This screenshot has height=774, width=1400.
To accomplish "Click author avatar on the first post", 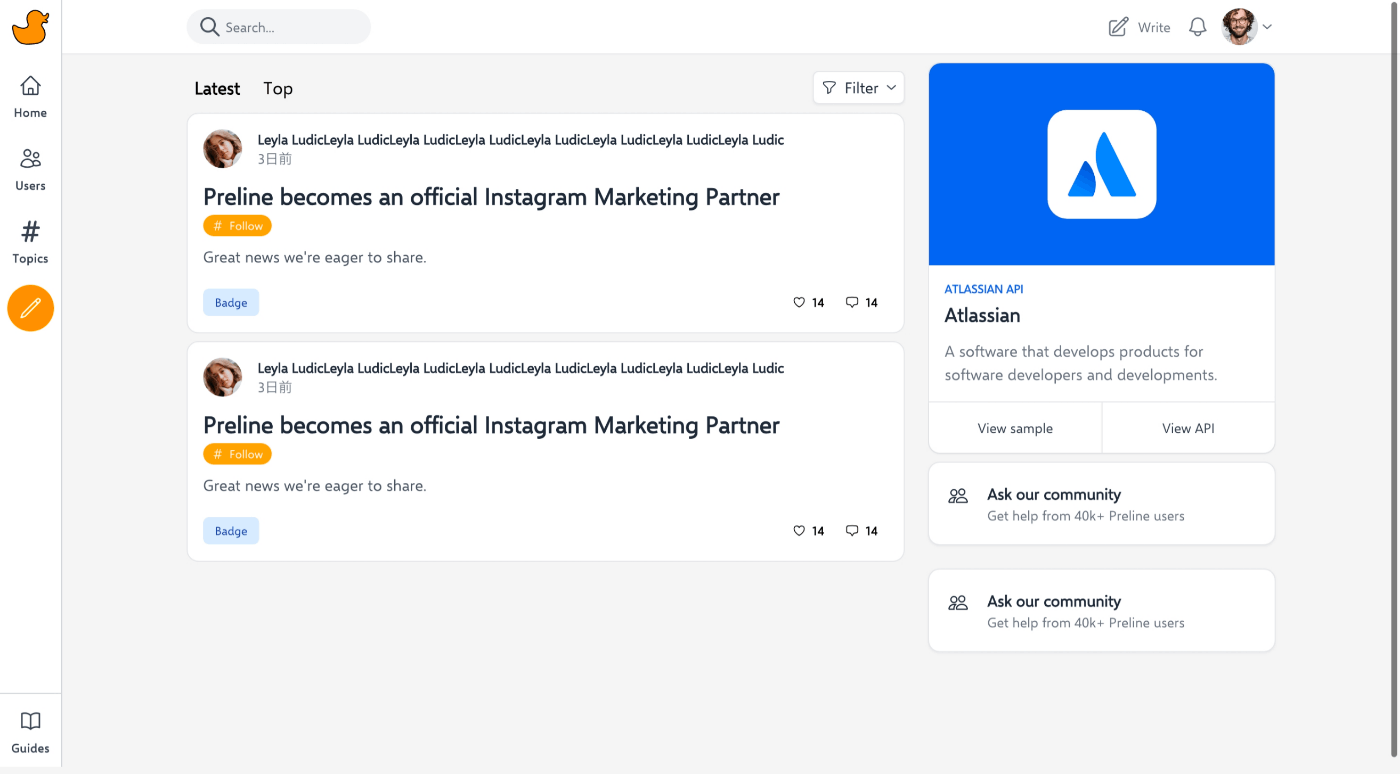I will (x=223, y=149).
